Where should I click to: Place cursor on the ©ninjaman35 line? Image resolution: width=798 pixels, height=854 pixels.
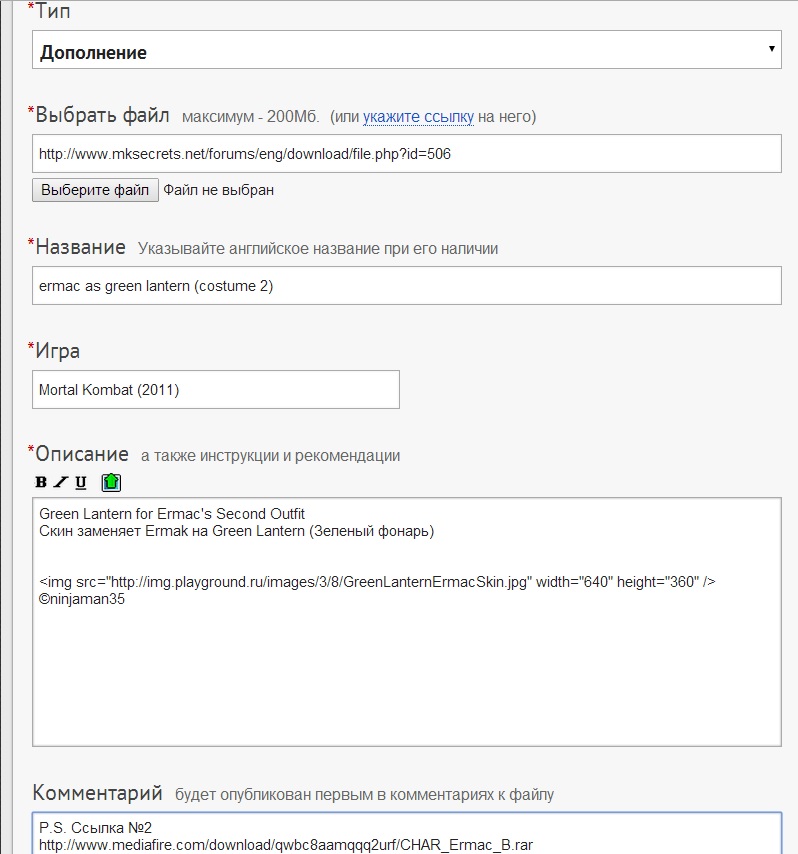pyautogui.click(x=82, y=599)
